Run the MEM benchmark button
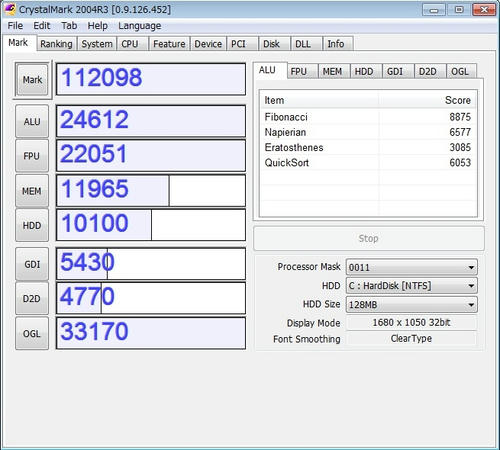The image size is (500, 450). pyautogui.click(x=32, y=191)
